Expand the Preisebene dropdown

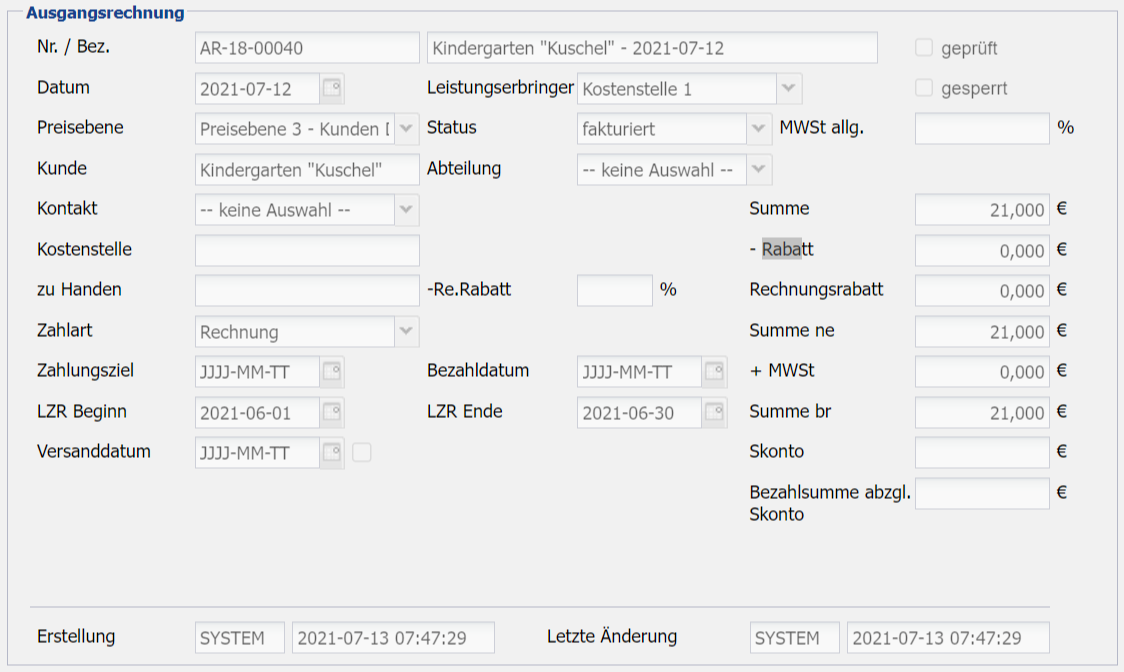click(407, 129)
